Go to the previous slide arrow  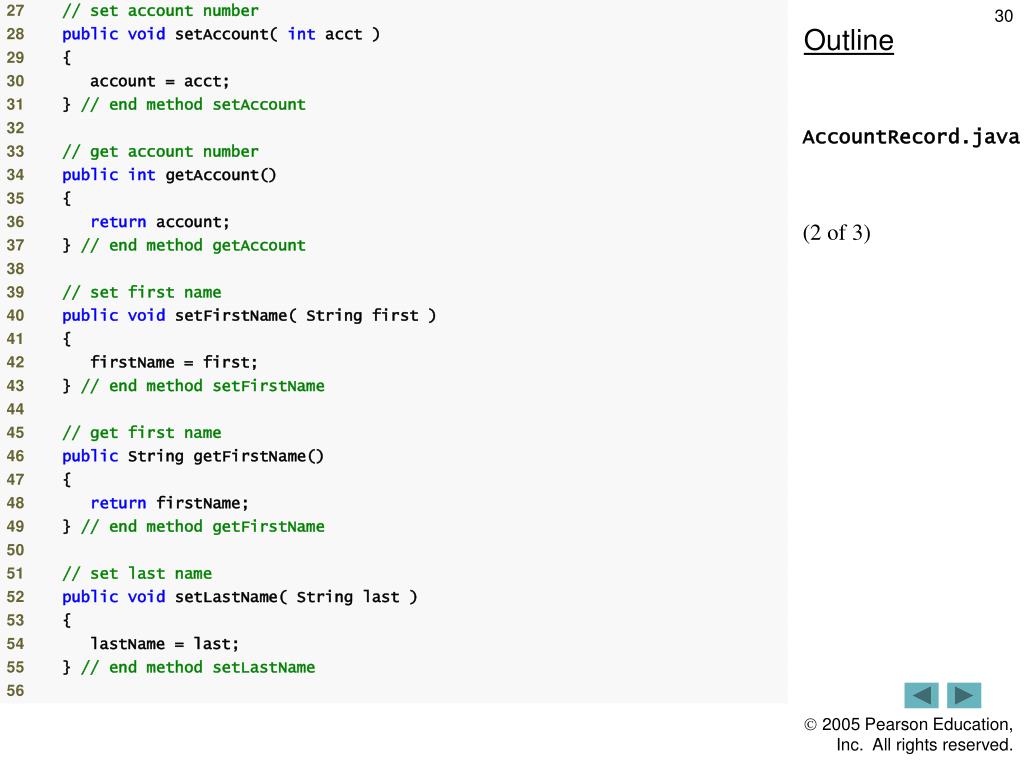coord(921,695)
